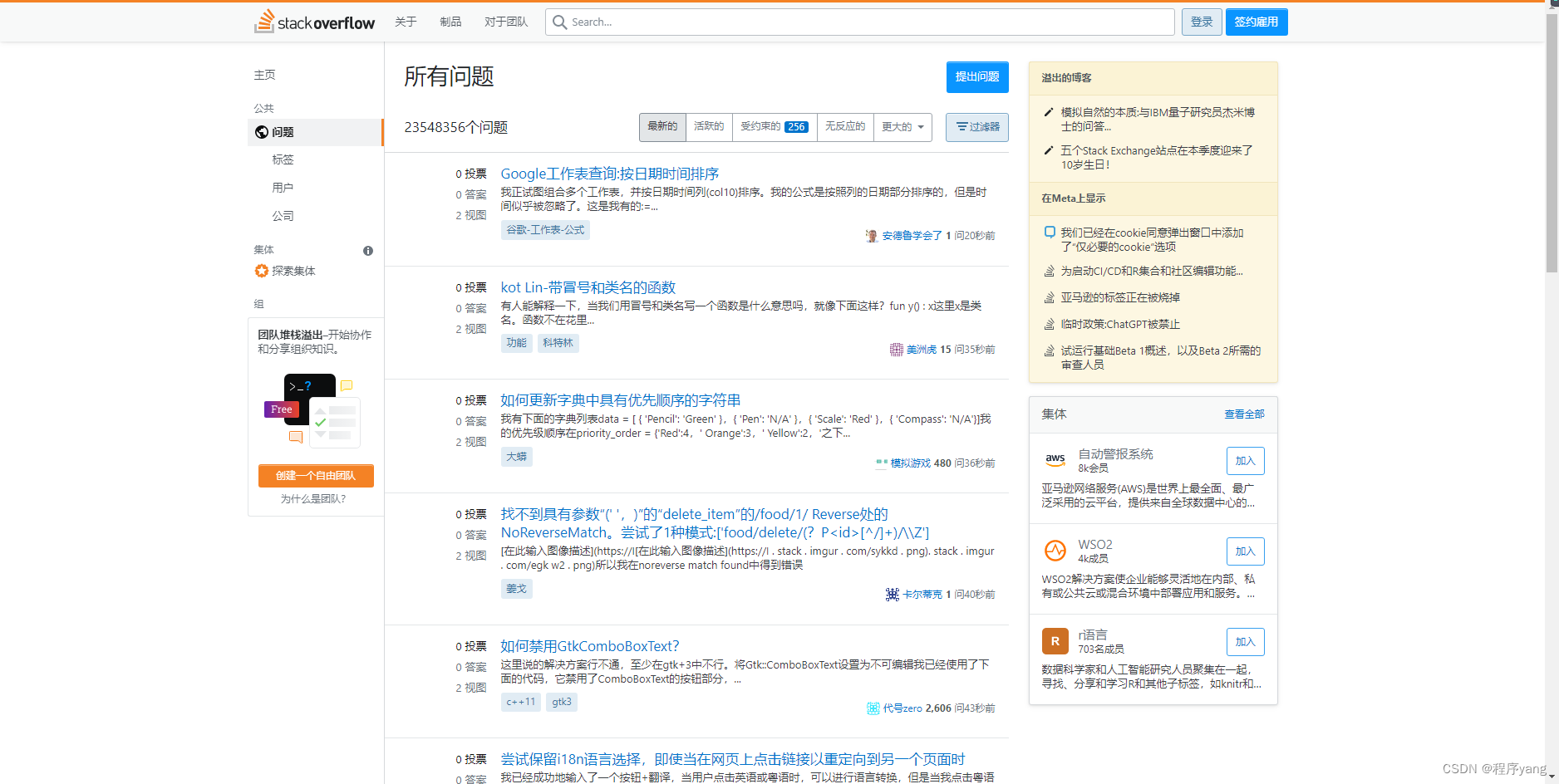Click the 功能 tag
Screen dimensions: 1559x784
[517, 343]
